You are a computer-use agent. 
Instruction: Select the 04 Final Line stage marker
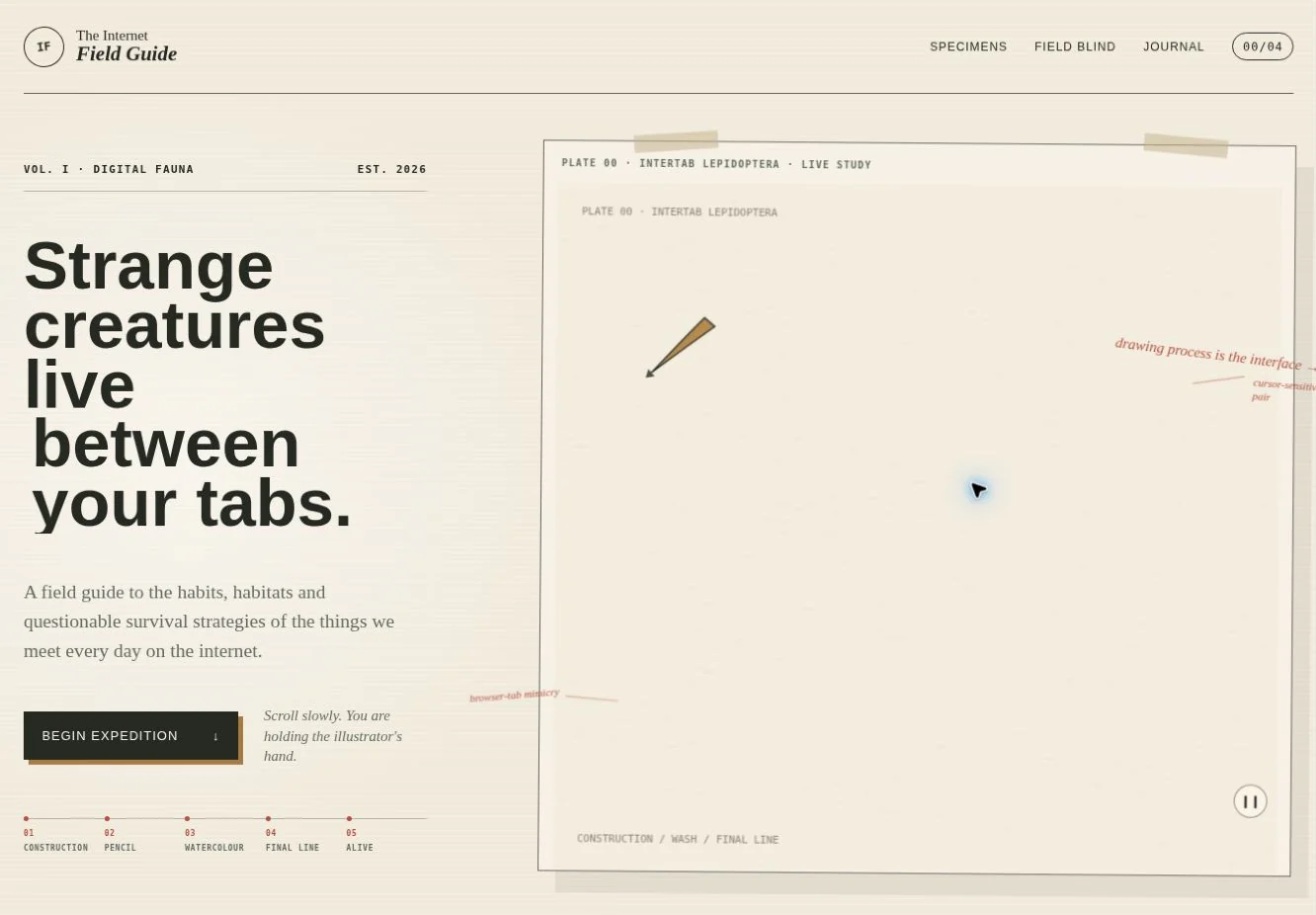tap(292, 835)
